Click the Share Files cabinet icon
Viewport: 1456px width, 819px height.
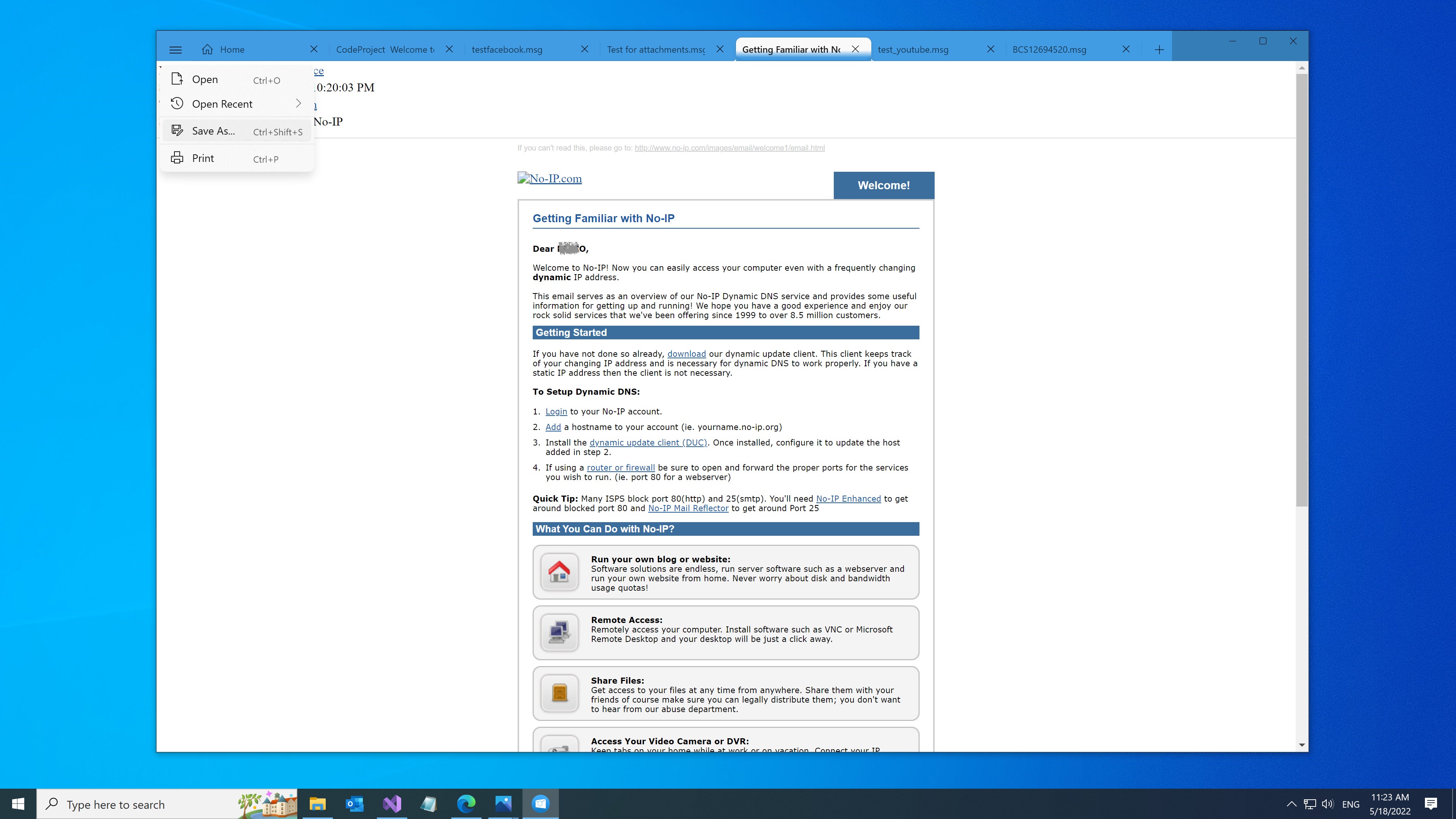[559, 693]
